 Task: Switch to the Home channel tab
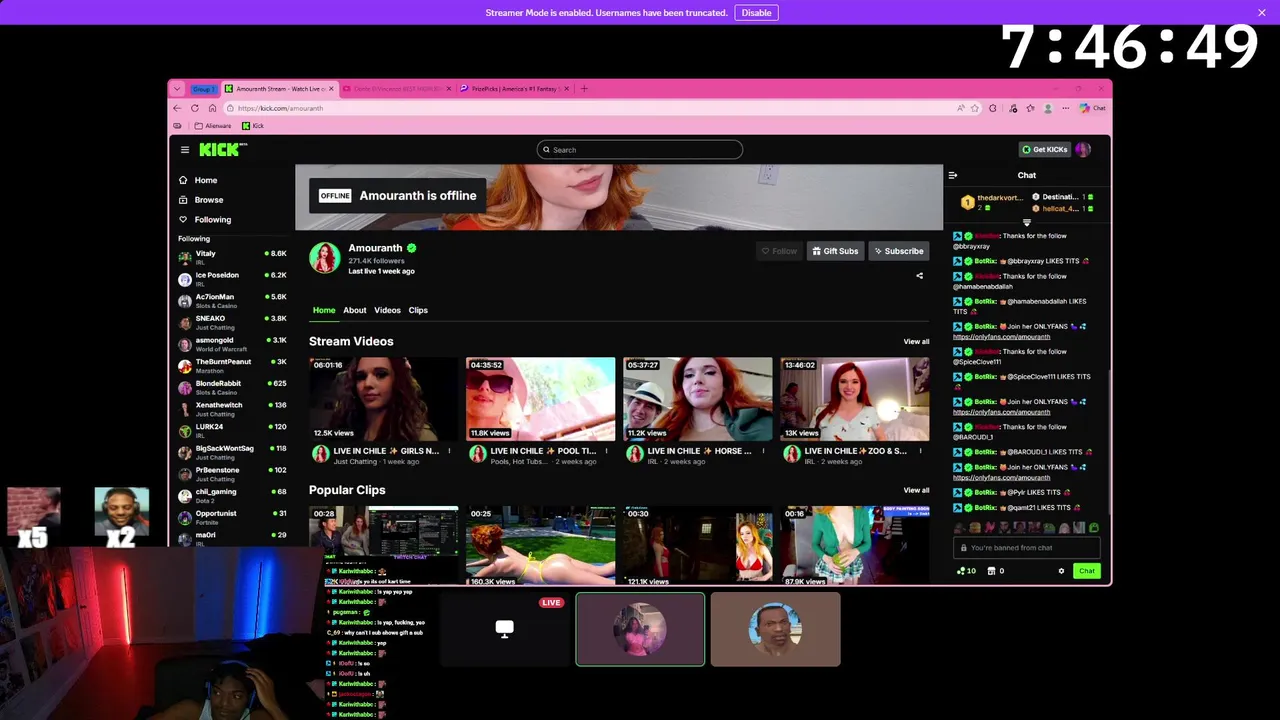(324, 310)
